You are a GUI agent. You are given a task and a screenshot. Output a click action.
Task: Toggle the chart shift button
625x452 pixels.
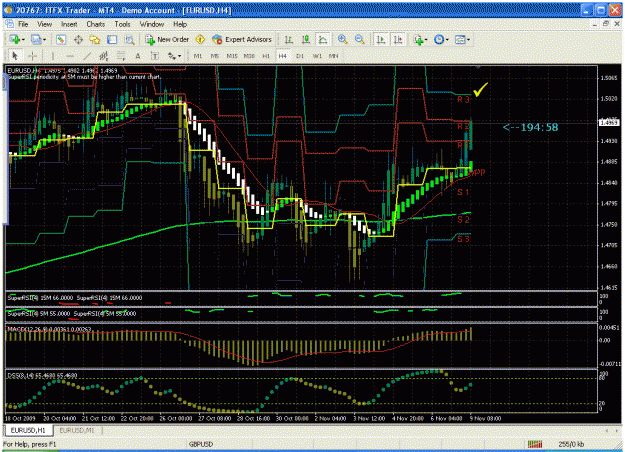(x=398, y=39)
